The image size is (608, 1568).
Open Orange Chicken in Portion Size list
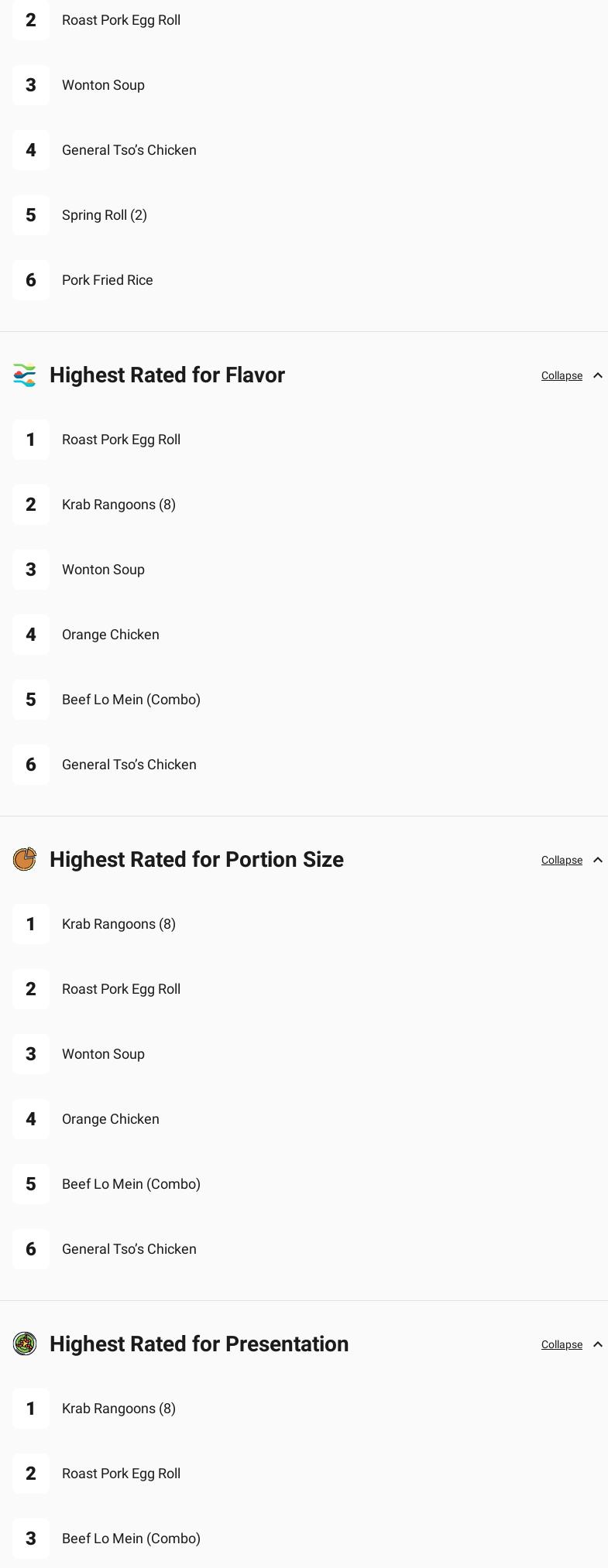(111, 1119)
